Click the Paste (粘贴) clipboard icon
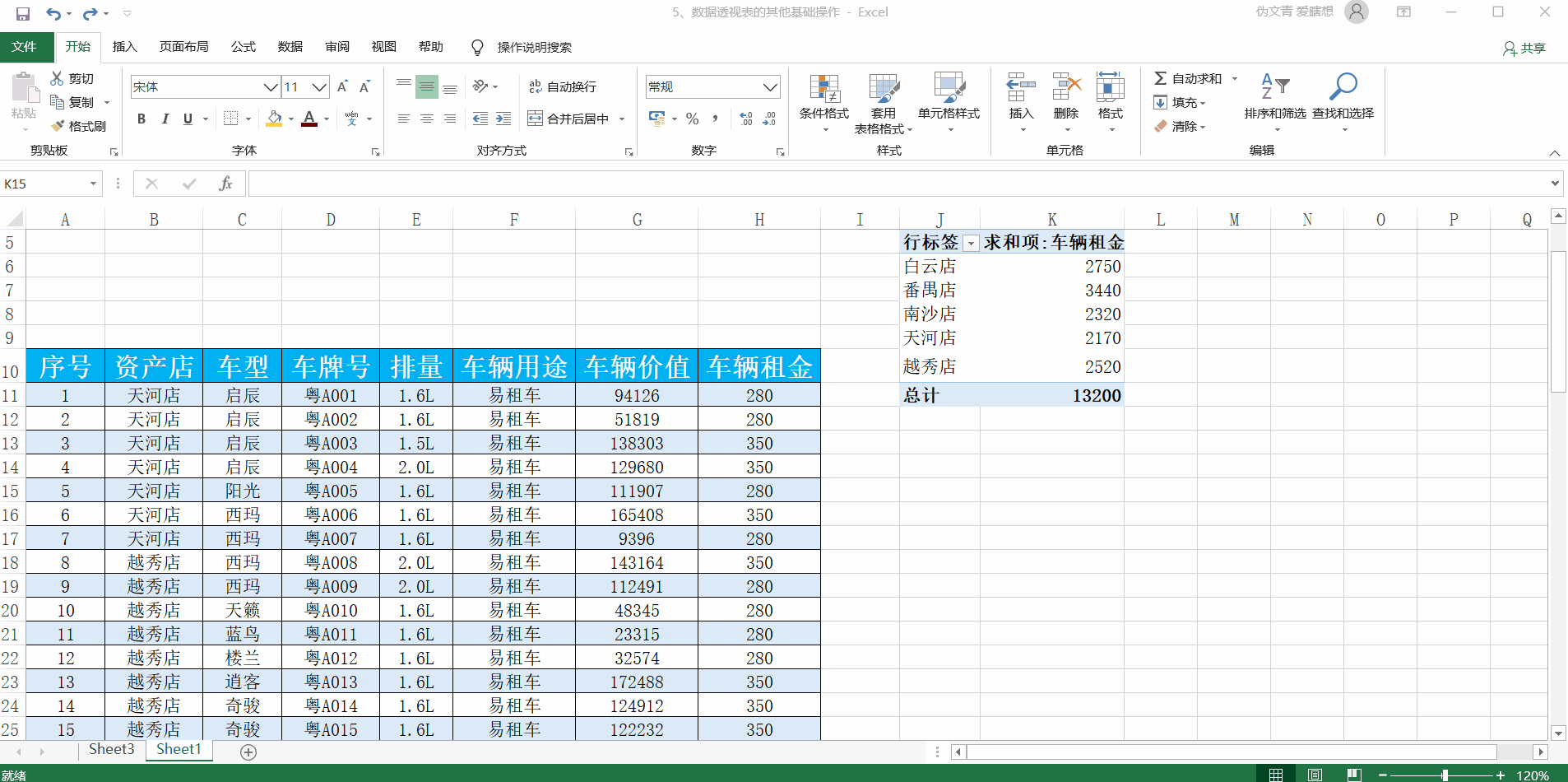The width and height of the screenshot is (1568, 782). click(24, 87)
